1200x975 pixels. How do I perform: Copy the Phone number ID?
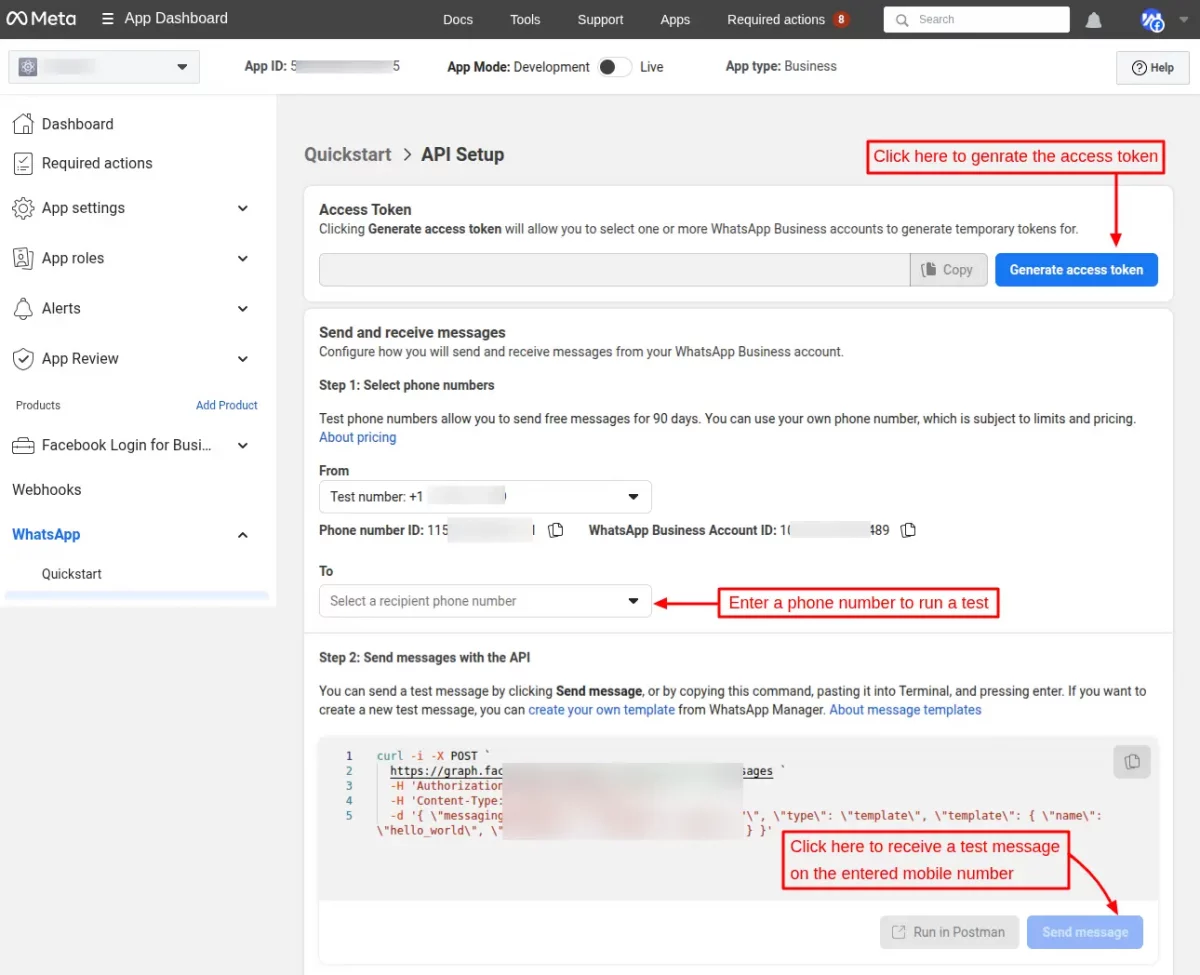(556, 530)
